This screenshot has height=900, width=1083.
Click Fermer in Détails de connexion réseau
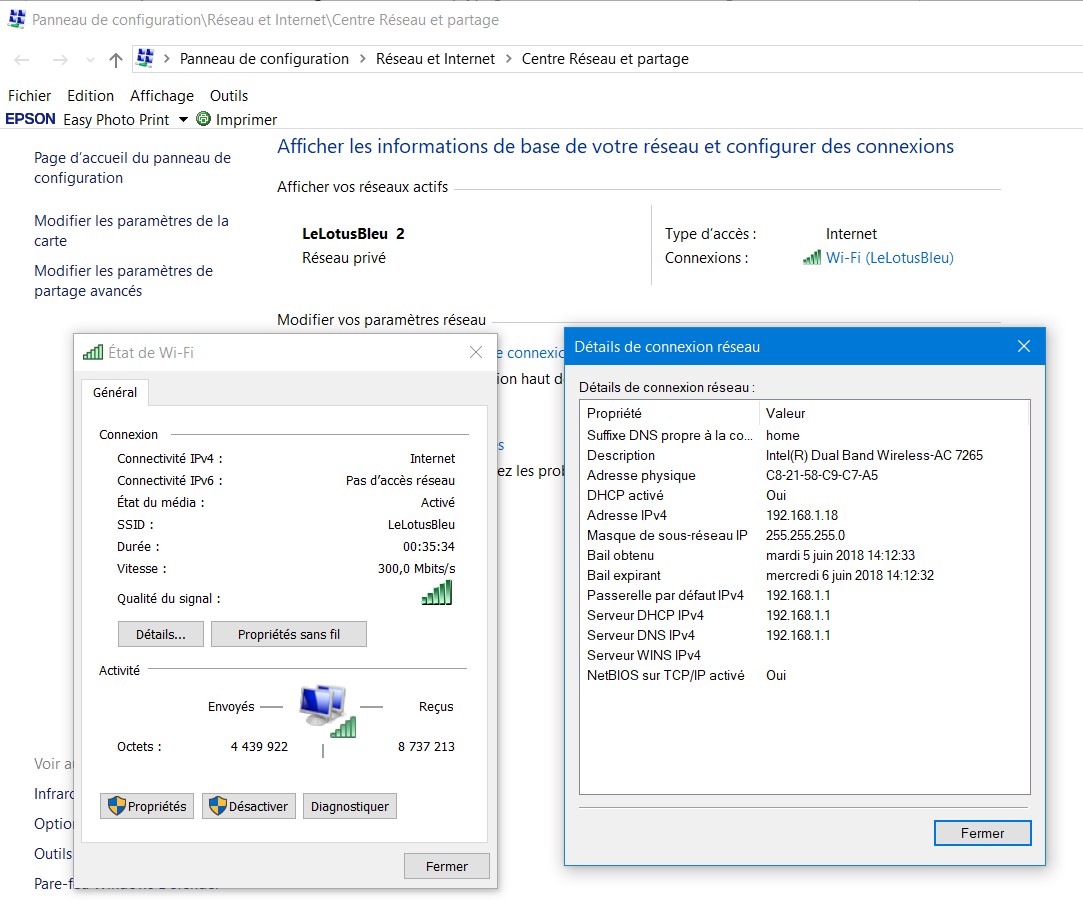pyautogui.click(x=982, y=833)
